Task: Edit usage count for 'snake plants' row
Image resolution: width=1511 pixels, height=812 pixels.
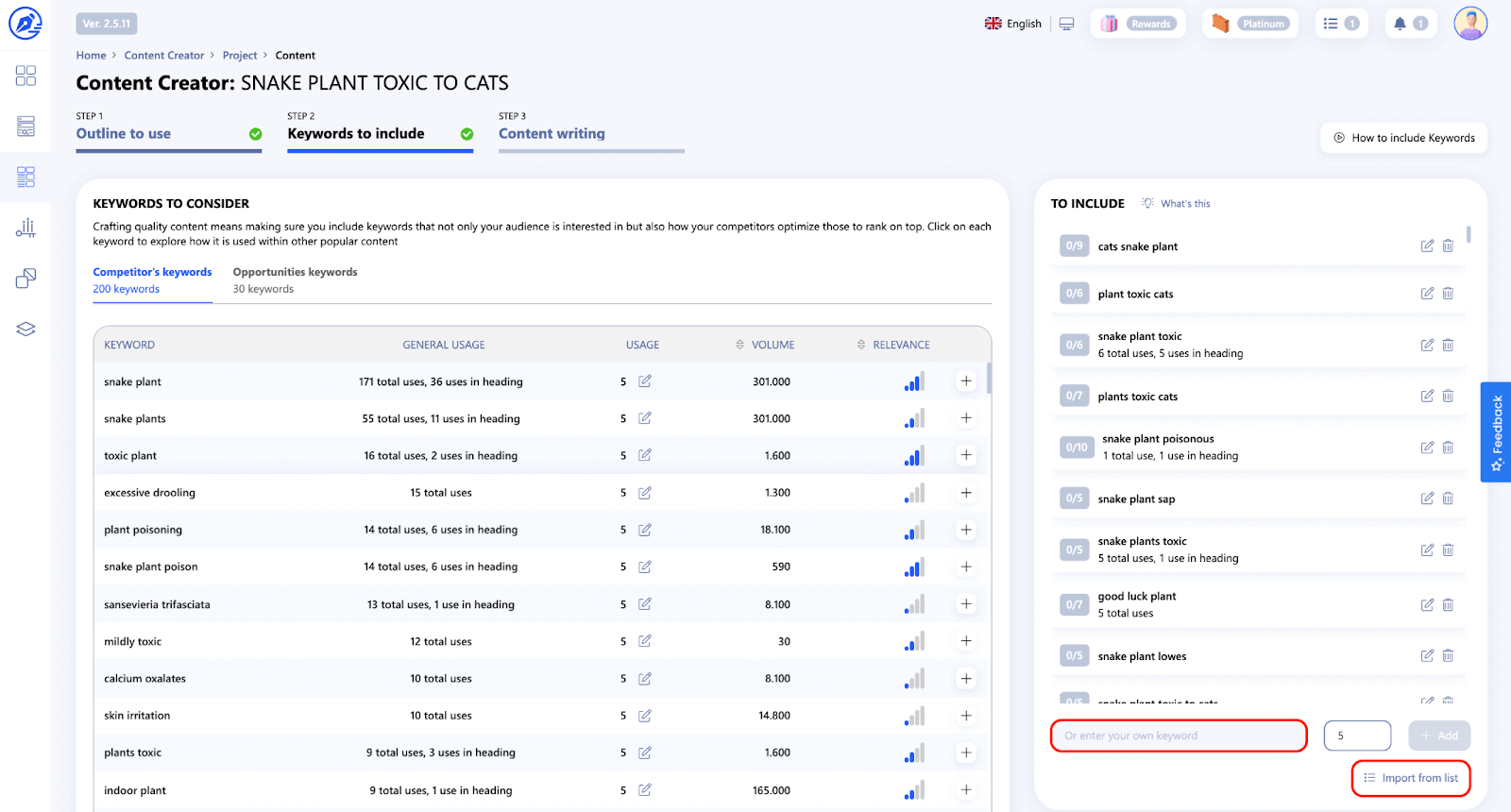Action: point(645,418)
